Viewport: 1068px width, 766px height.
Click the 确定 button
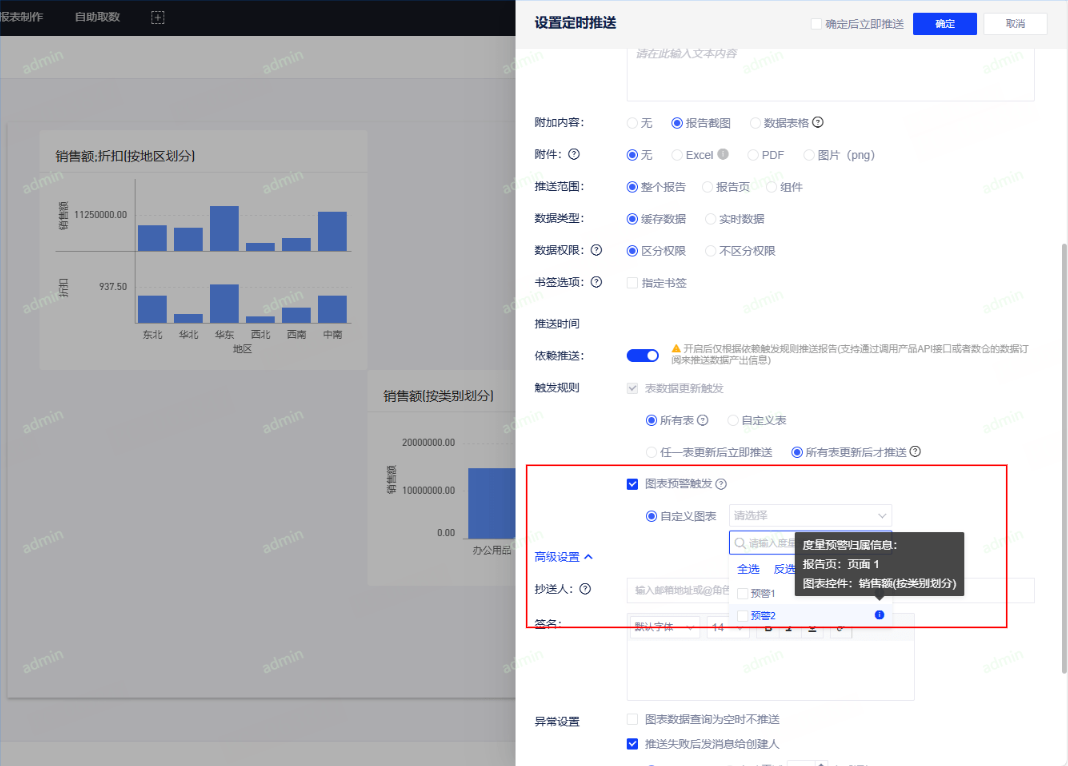(944, 24)
